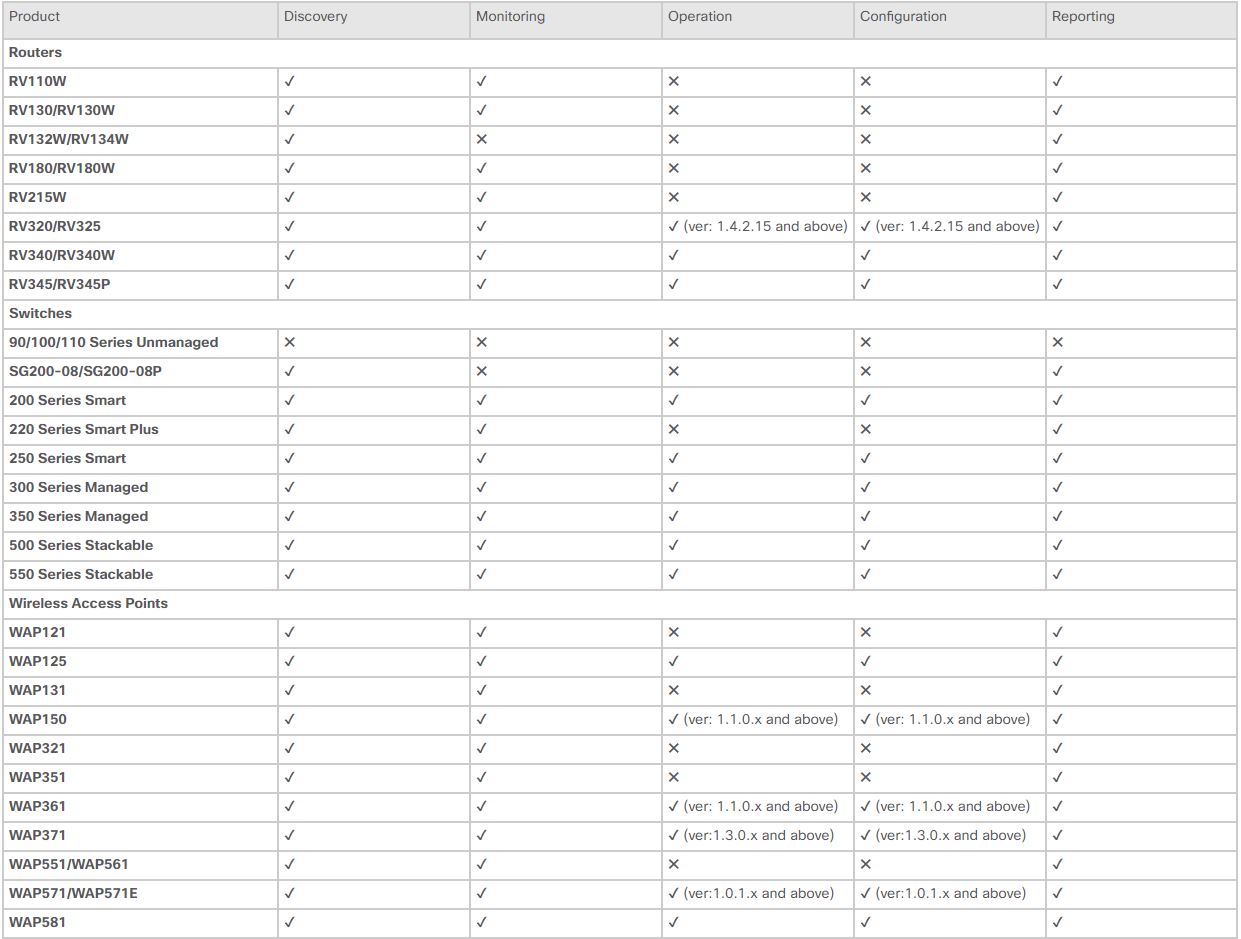This screenshot has width=1241, height=939.
Task: Click the Discovery cross for 90/100/110 Series Unmanaged
Action: 290,342
